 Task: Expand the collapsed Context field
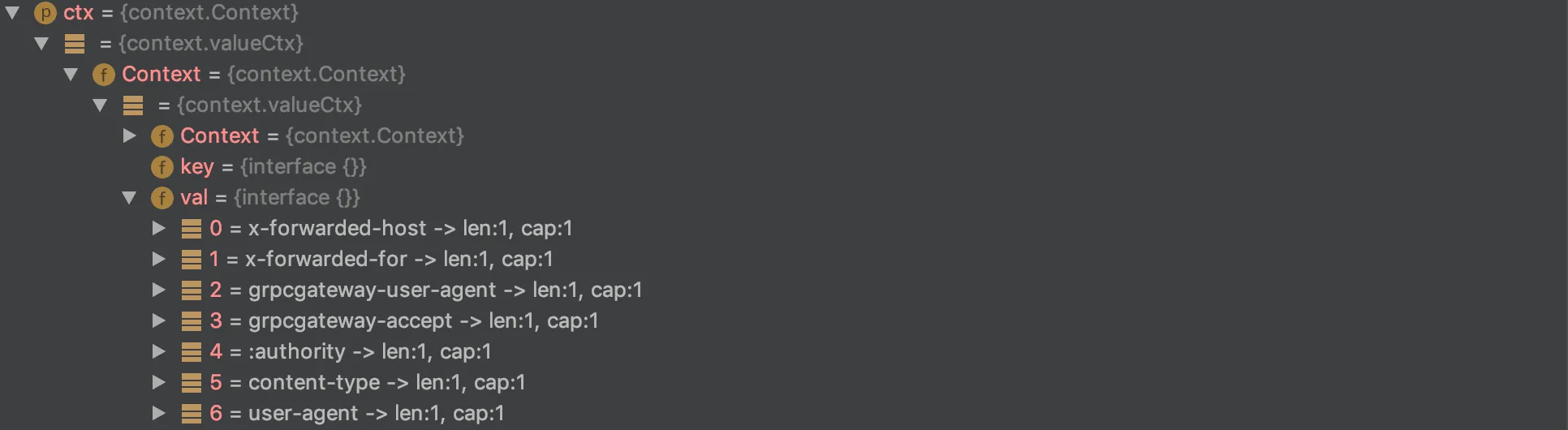pyautogui.click(x=129, y=135)
